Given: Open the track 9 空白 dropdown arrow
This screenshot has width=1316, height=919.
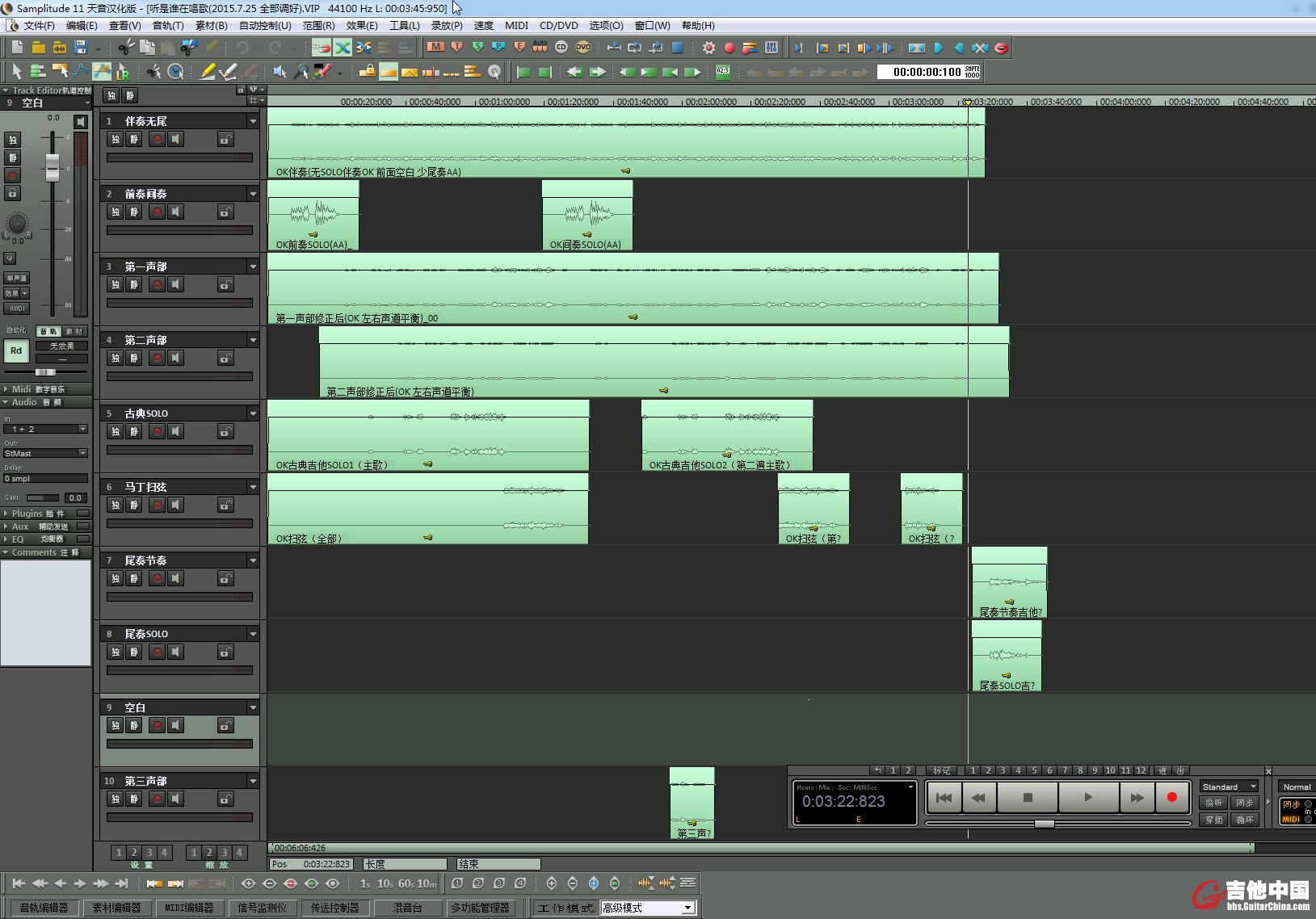Looking at the screenshot, I should (253, 707).
